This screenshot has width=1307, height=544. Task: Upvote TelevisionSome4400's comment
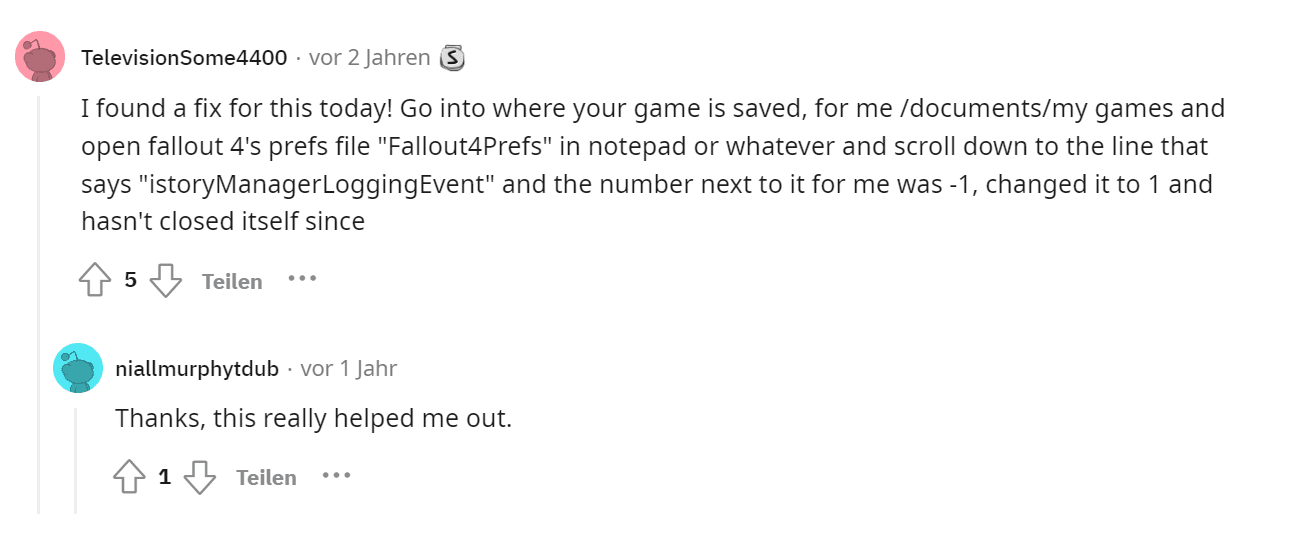(95, 280)
